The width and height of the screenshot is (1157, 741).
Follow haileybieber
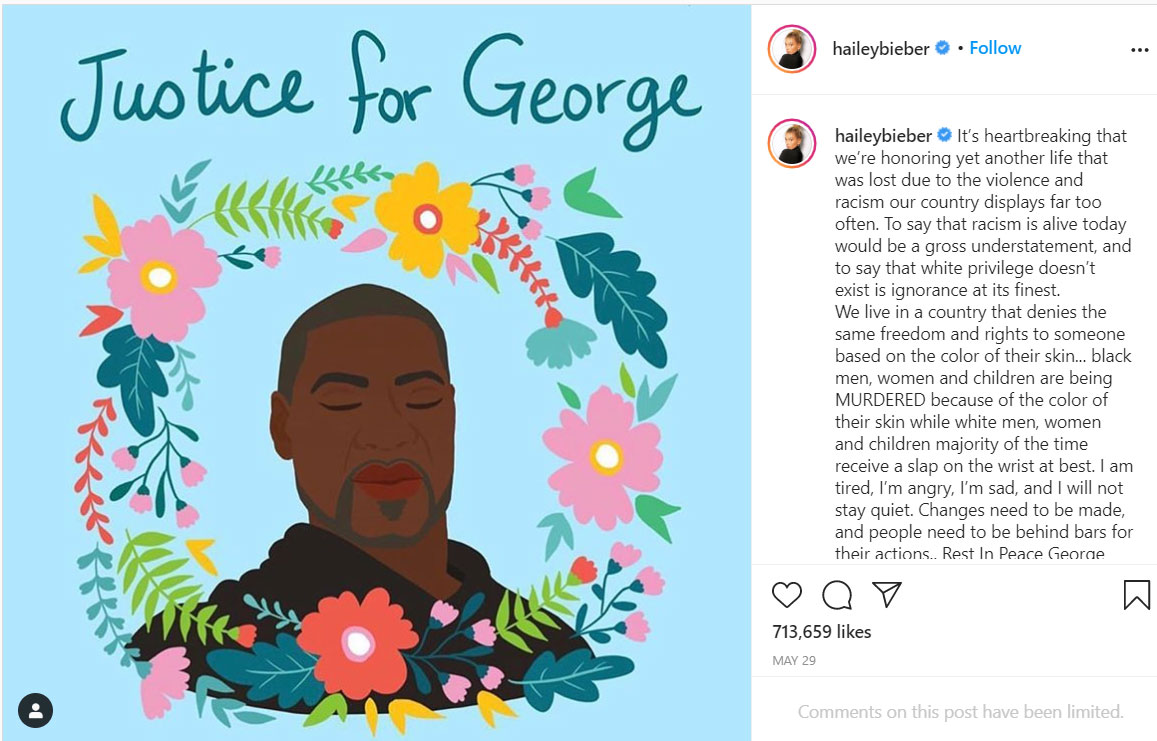[x=995, y=48]
